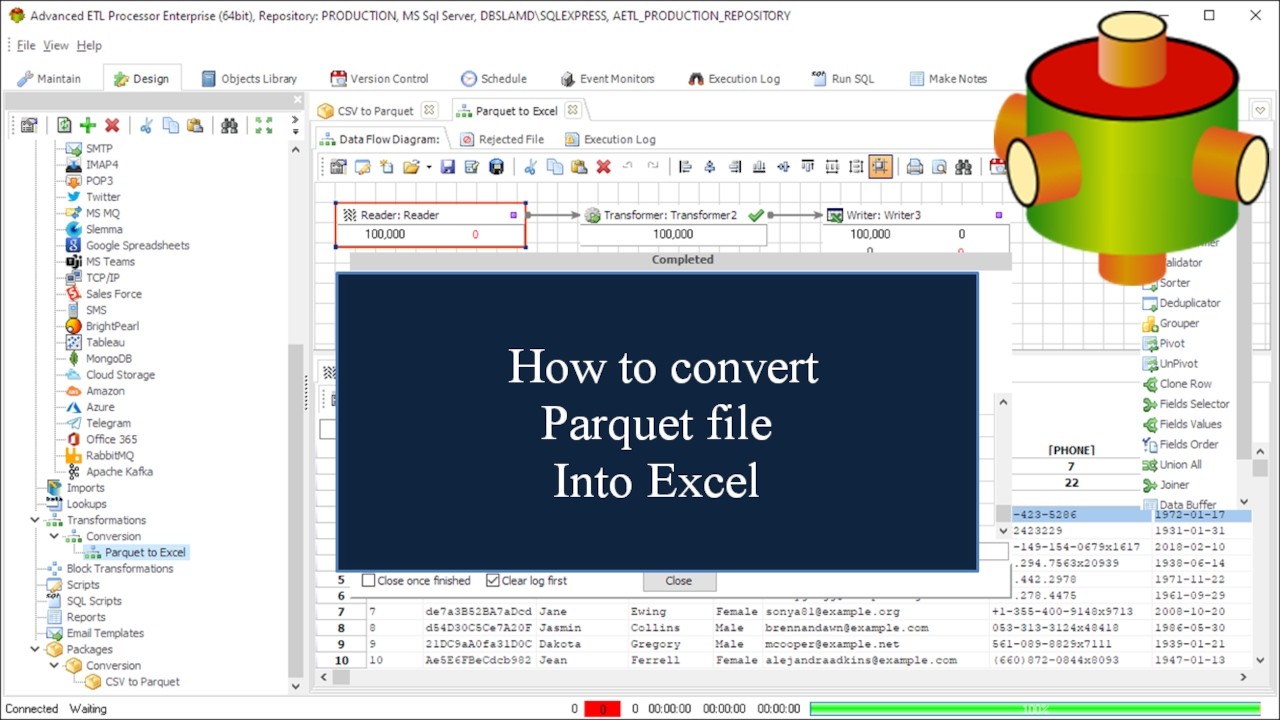1280x720 pixels.
Task: Open the Version Control tab
Action: [x=379, y=78]
